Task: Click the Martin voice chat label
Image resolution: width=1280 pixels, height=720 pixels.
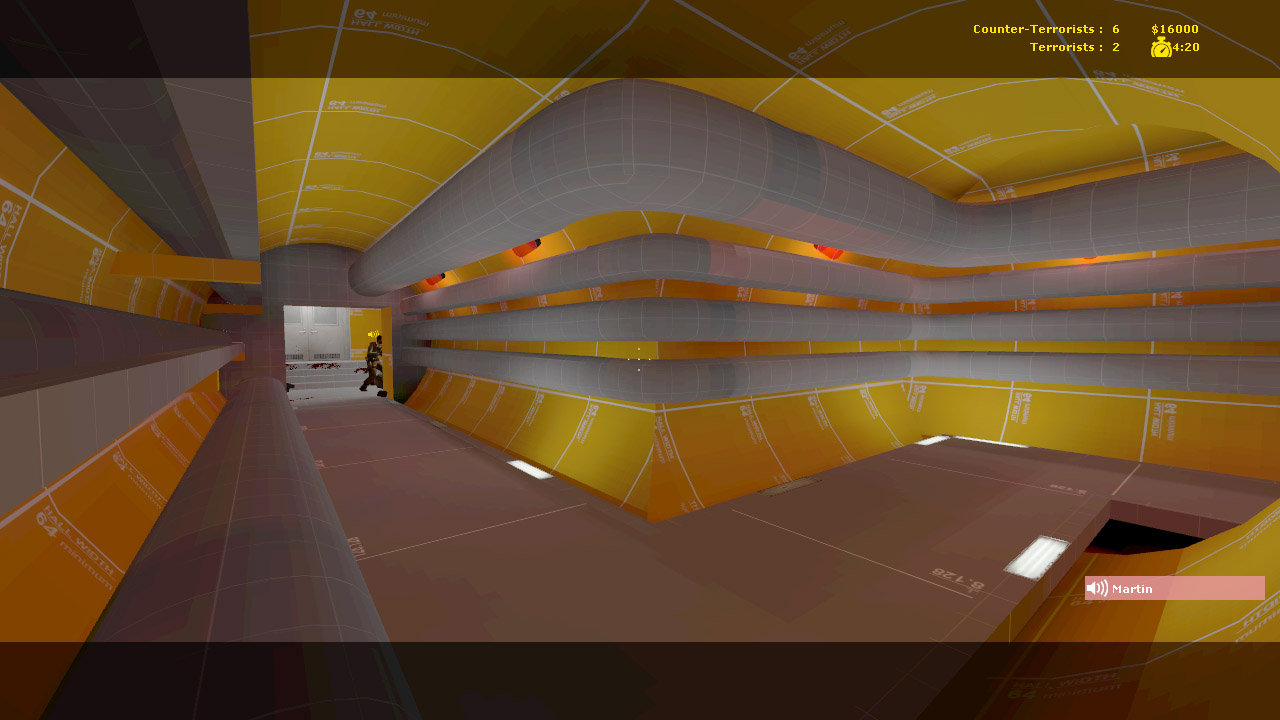Action: [x=1132, y=589]
